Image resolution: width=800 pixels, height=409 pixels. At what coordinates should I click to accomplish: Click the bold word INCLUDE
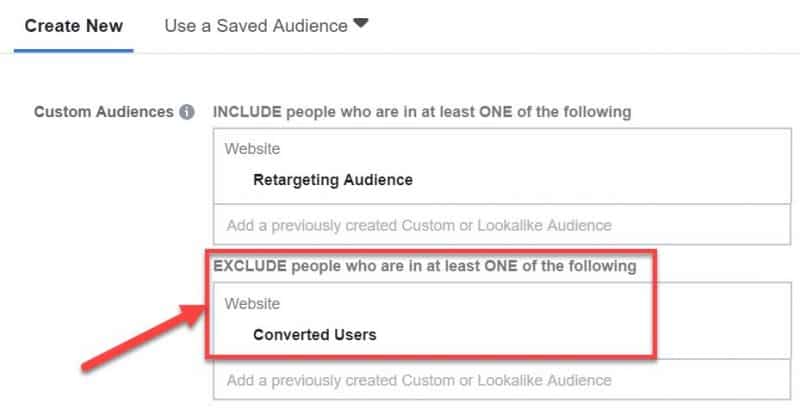point(247,112)
